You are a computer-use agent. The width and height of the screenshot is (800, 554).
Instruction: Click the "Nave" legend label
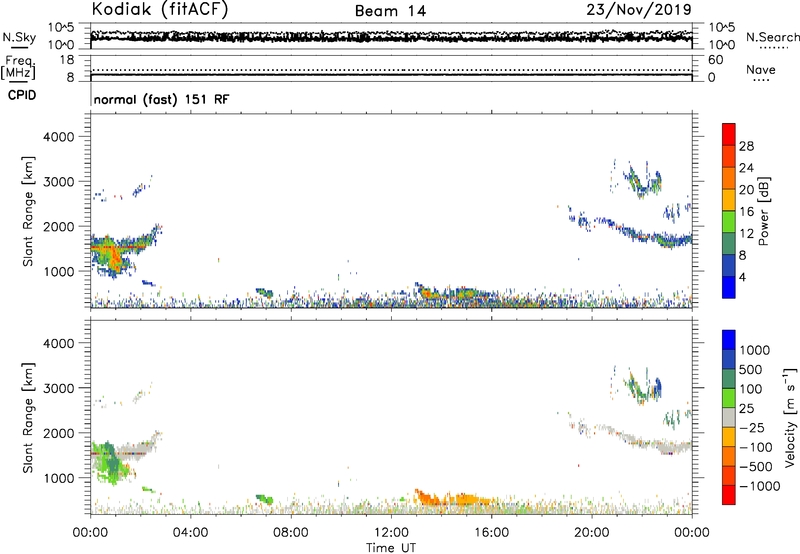tap(761, 69)
